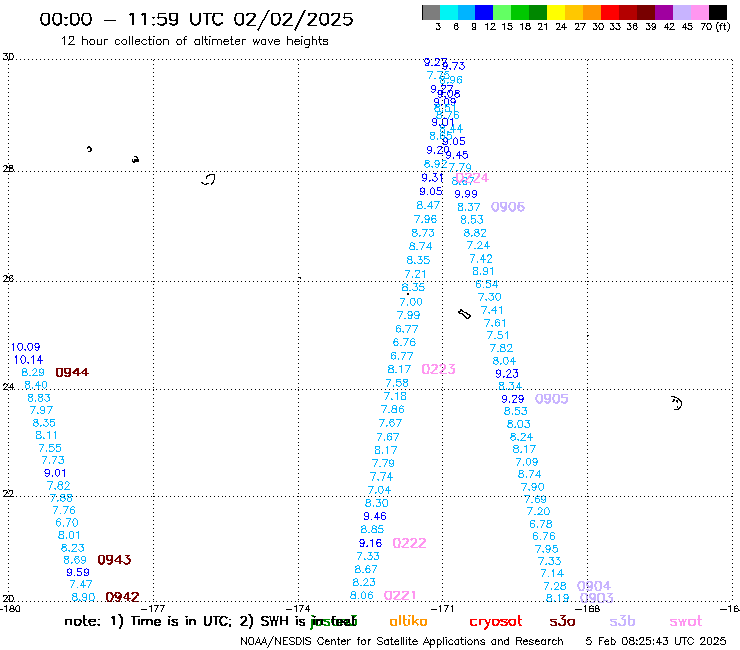Click the wave height value 7.04

379,490
